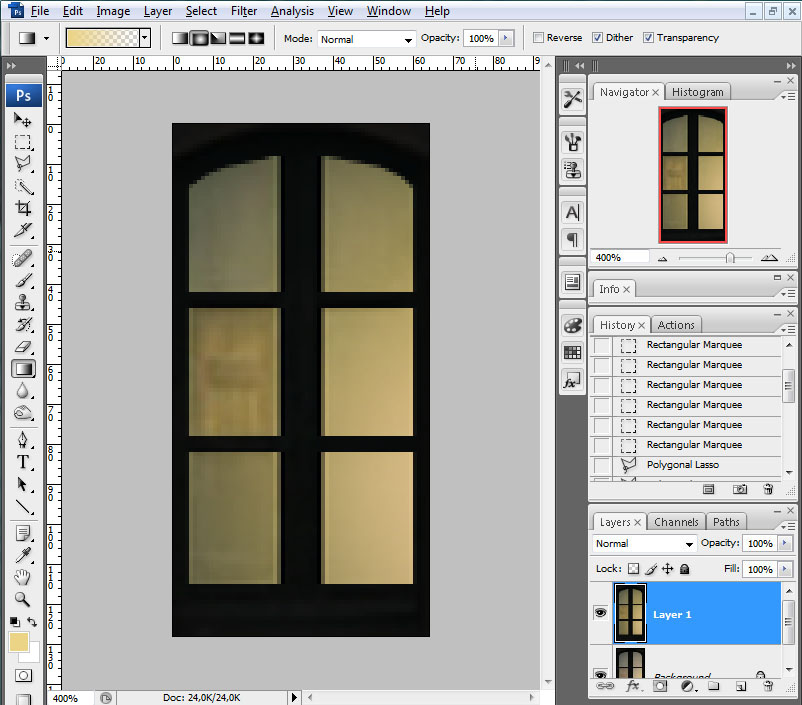Switch to the Channels tab
Viewport: 802px width, 705px height.
coord(676,522)
